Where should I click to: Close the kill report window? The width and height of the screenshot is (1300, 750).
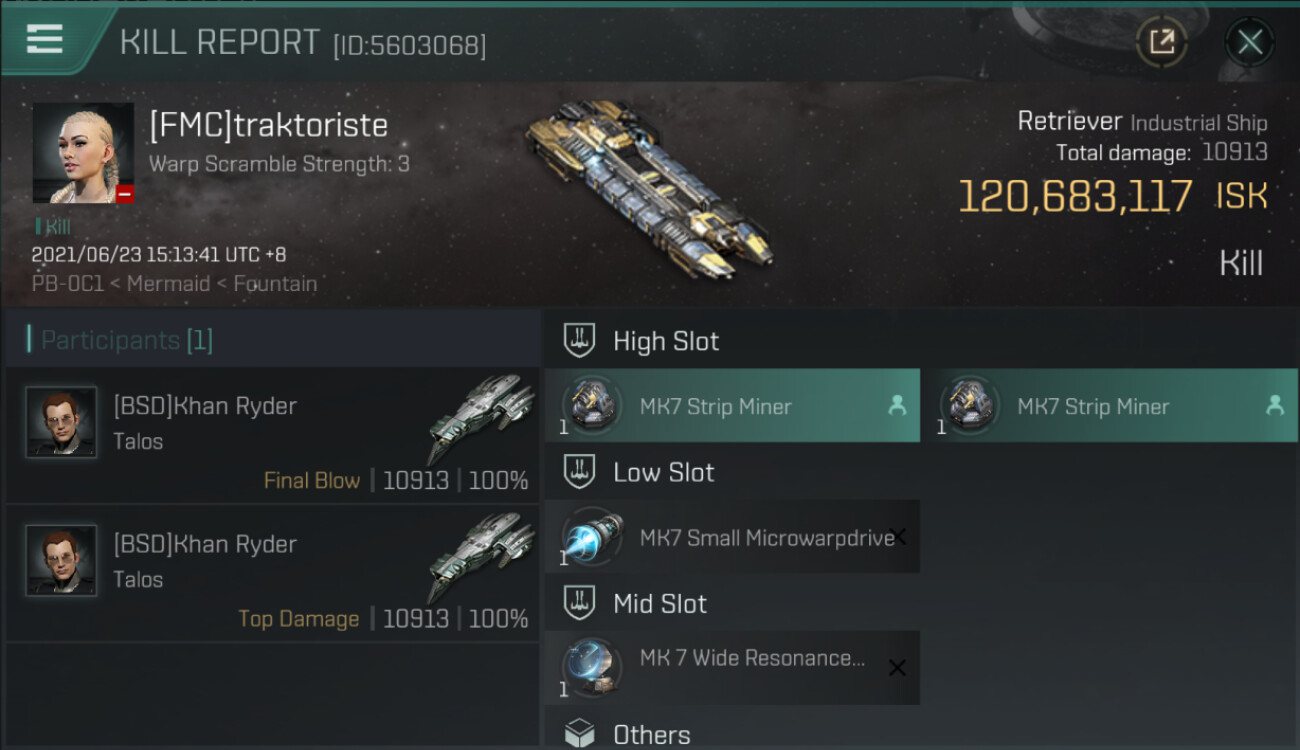(1250, 42)
